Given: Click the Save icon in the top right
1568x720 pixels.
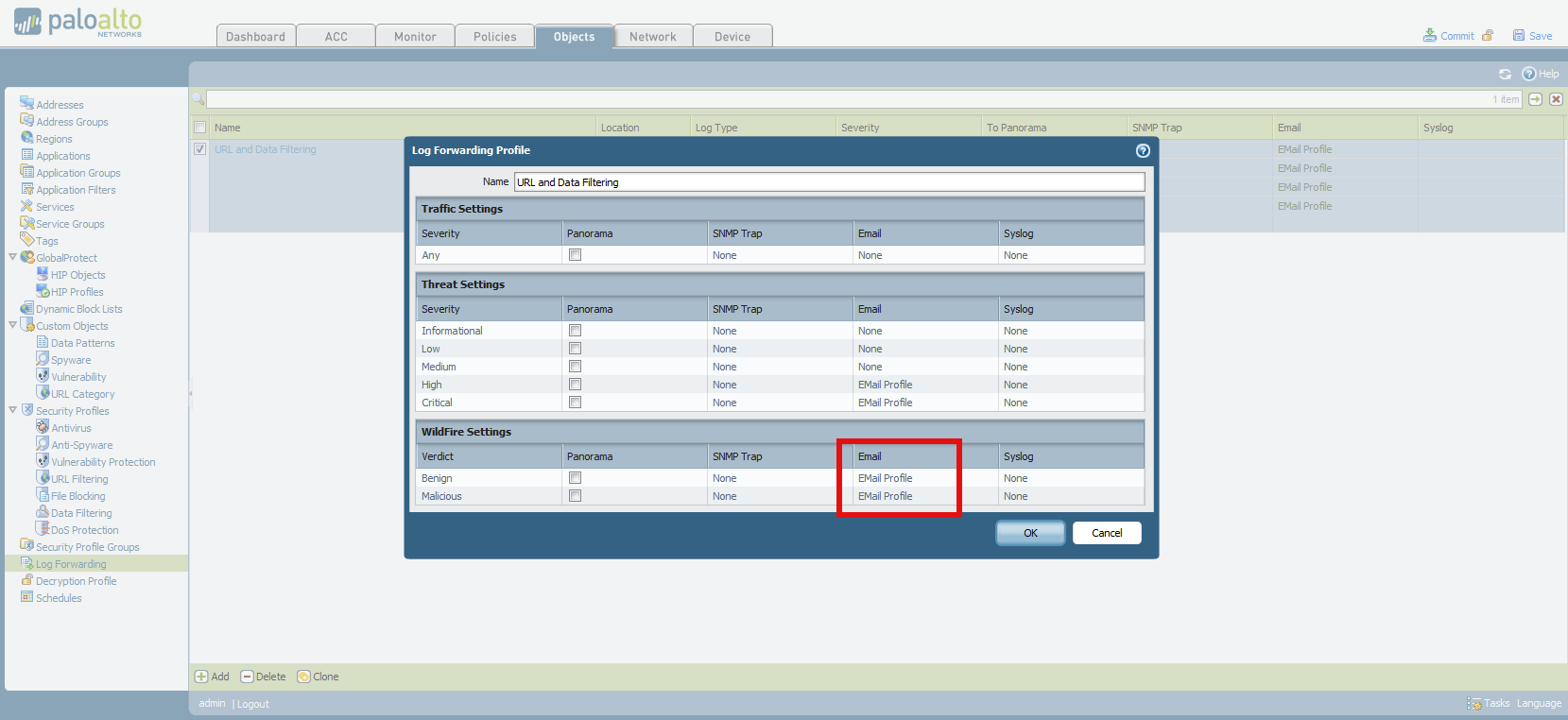Looking at the screenshot, I should [x=1519, y=36].
